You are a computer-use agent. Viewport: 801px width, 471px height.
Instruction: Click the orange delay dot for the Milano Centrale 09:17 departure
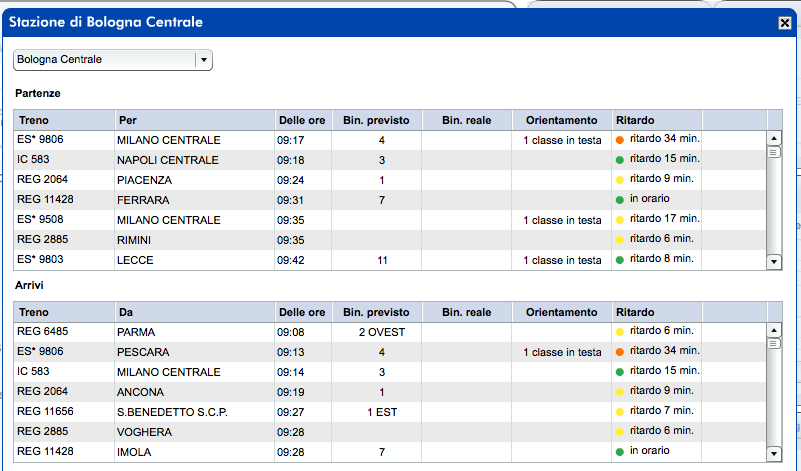point(620,140)
